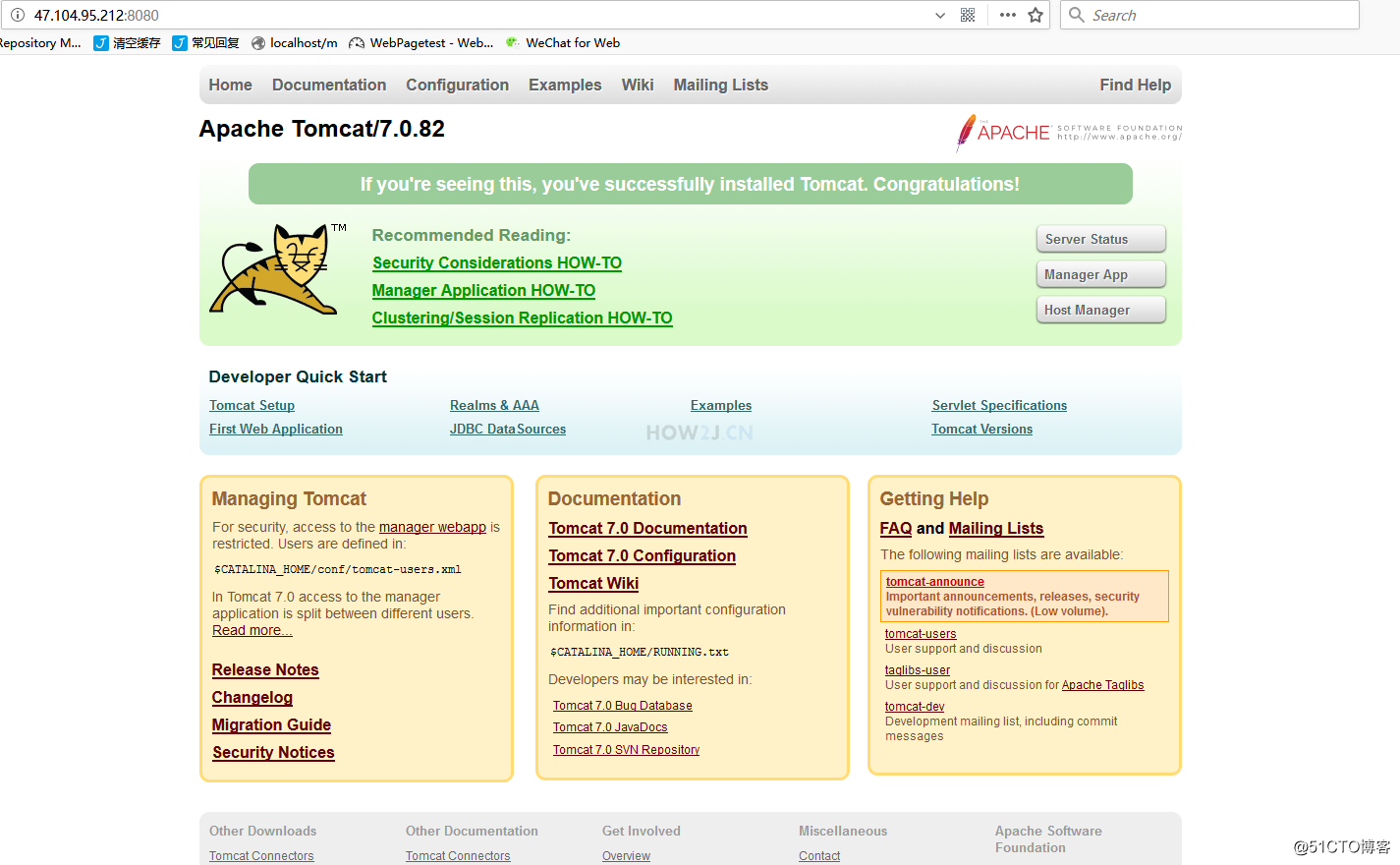Open the Security Notices link

pyautogui.click(x=273, y=752)
